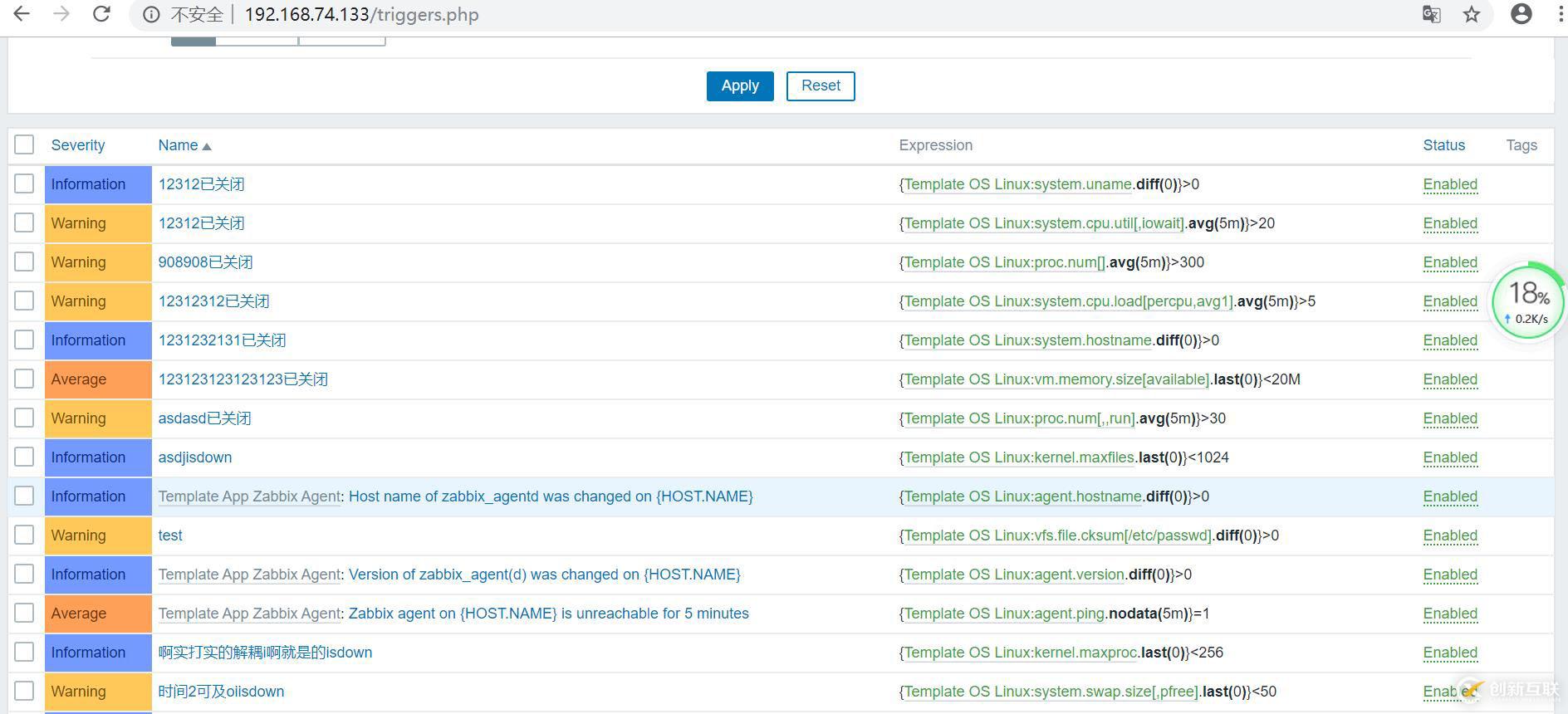Check the 12312312已关闭 trigger row
Viewport: 1568px width, 714px height.
(x=24, y=301)
